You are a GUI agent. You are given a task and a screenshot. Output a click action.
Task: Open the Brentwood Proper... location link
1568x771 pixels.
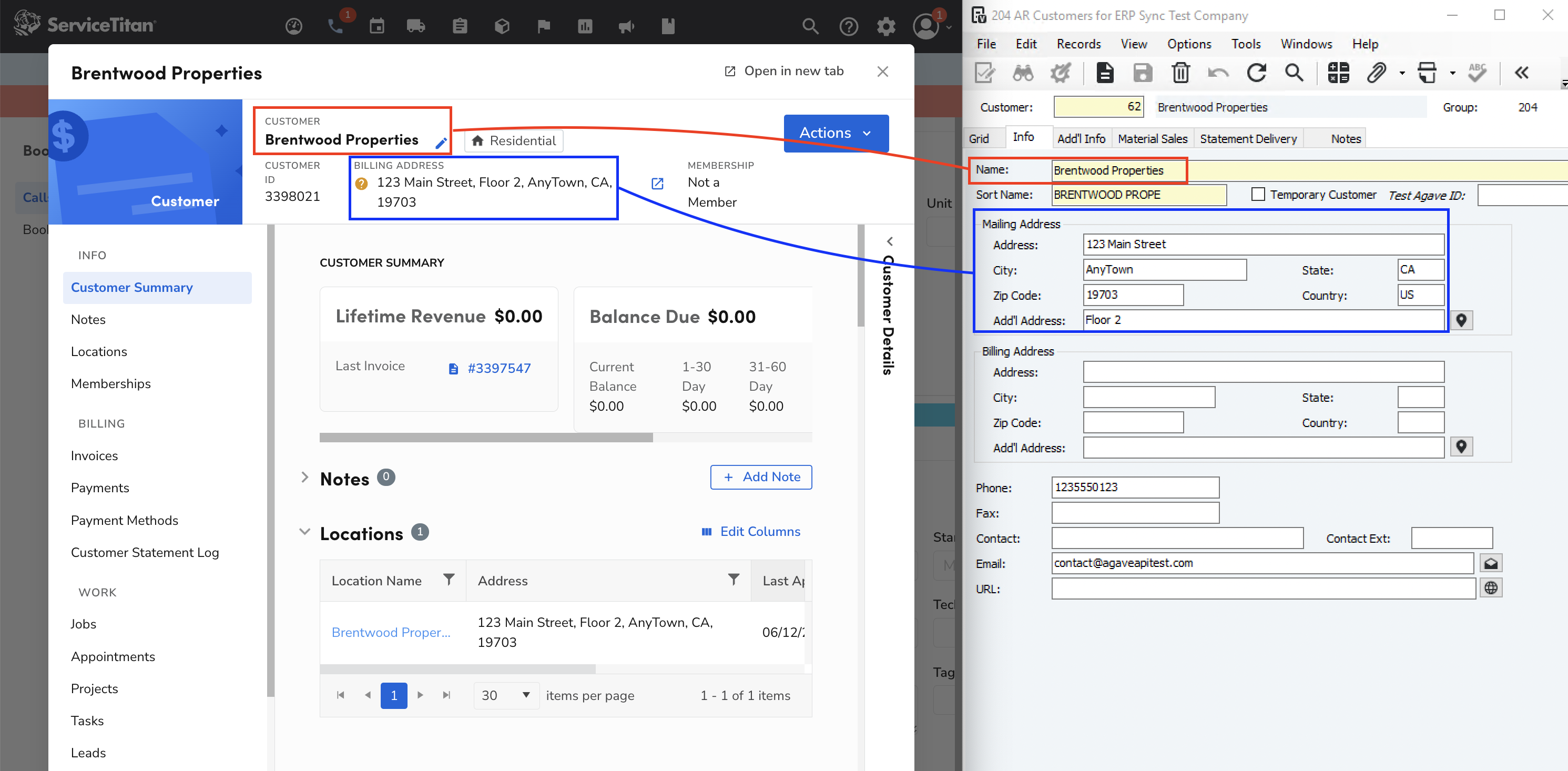tap(391, 633)
